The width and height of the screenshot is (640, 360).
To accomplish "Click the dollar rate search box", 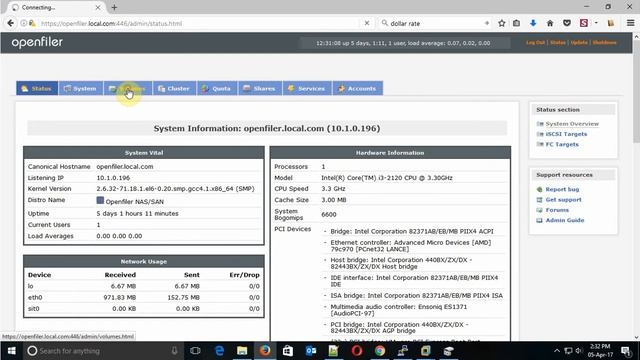I will coord(435,23).
